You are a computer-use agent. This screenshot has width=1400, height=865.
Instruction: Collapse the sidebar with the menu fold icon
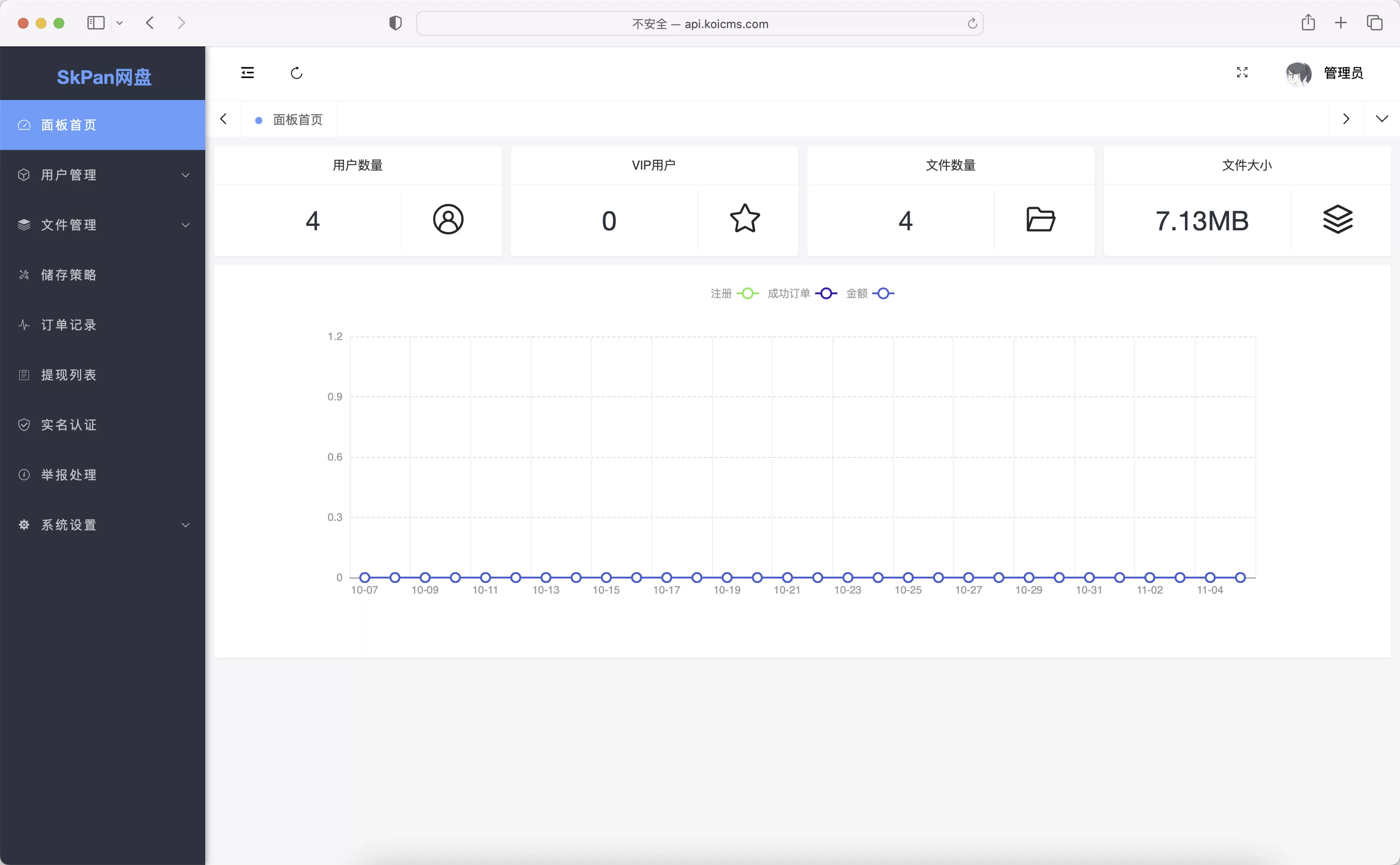coord(248,73)
